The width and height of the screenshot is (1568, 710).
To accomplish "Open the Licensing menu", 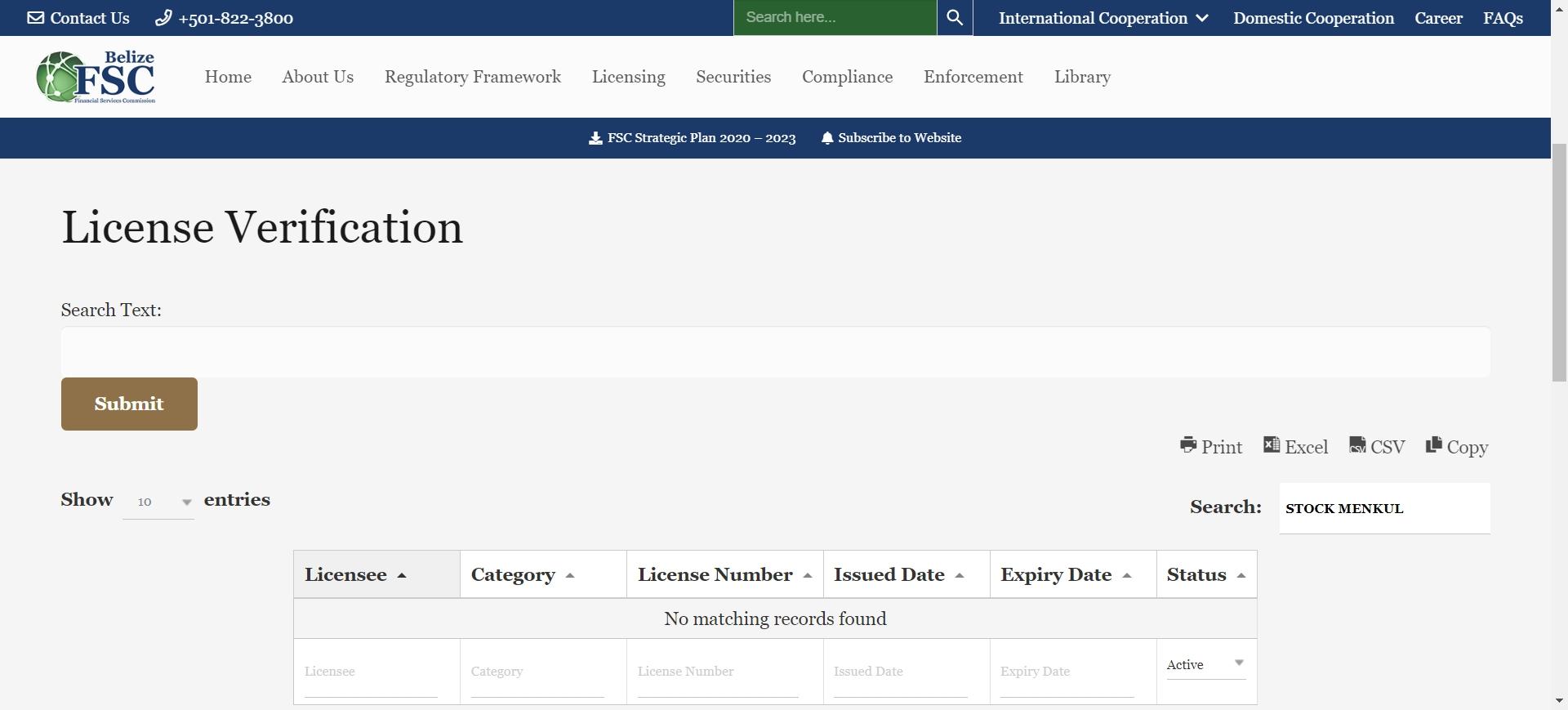I will 629,77.
